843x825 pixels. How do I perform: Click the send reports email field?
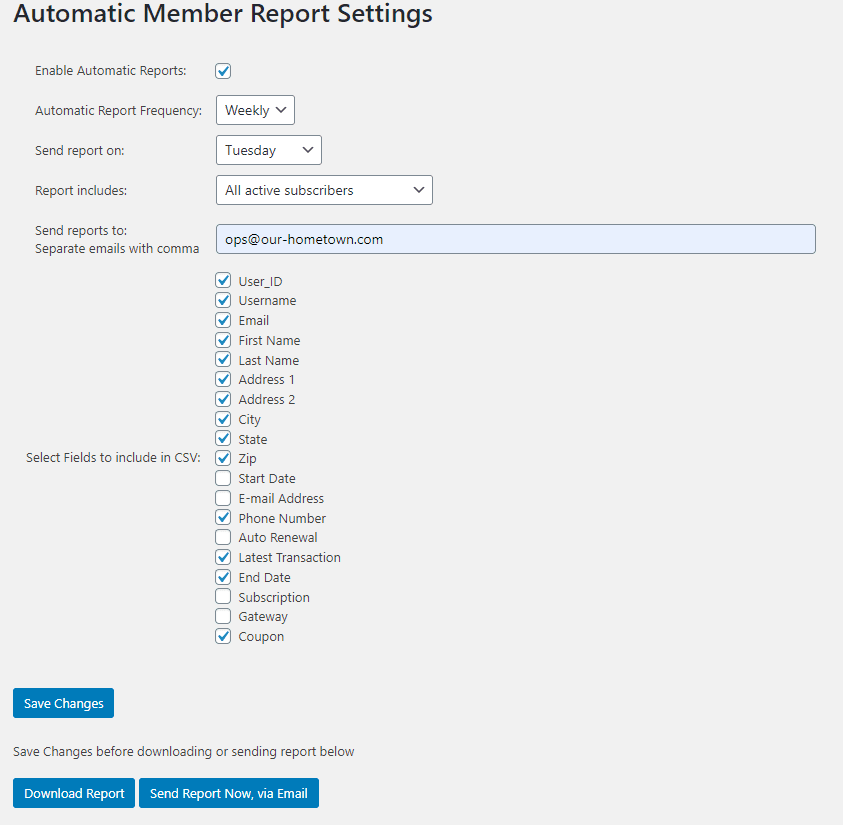click(516, 239)
